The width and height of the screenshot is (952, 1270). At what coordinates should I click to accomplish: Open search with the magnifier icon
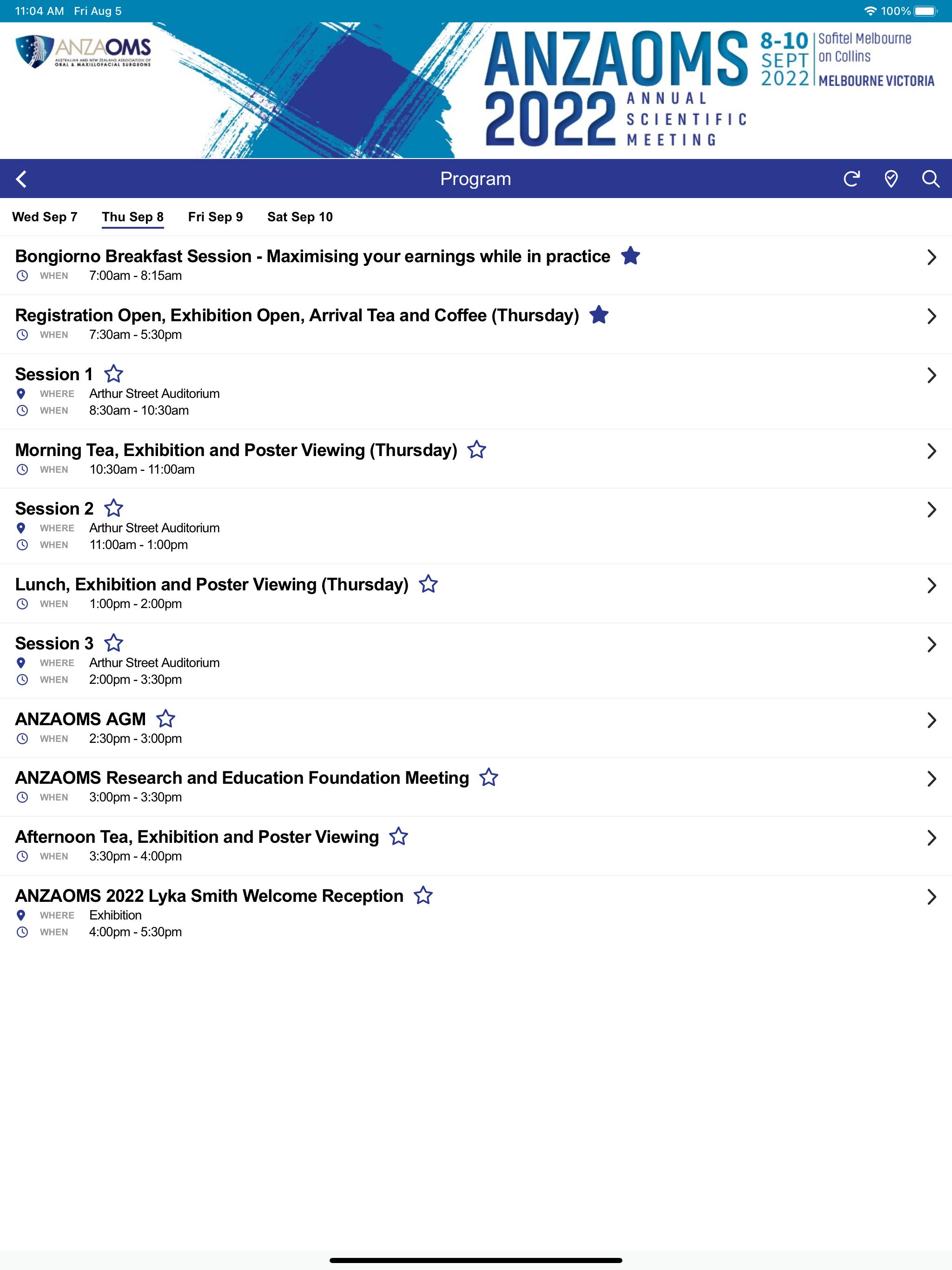930,179
